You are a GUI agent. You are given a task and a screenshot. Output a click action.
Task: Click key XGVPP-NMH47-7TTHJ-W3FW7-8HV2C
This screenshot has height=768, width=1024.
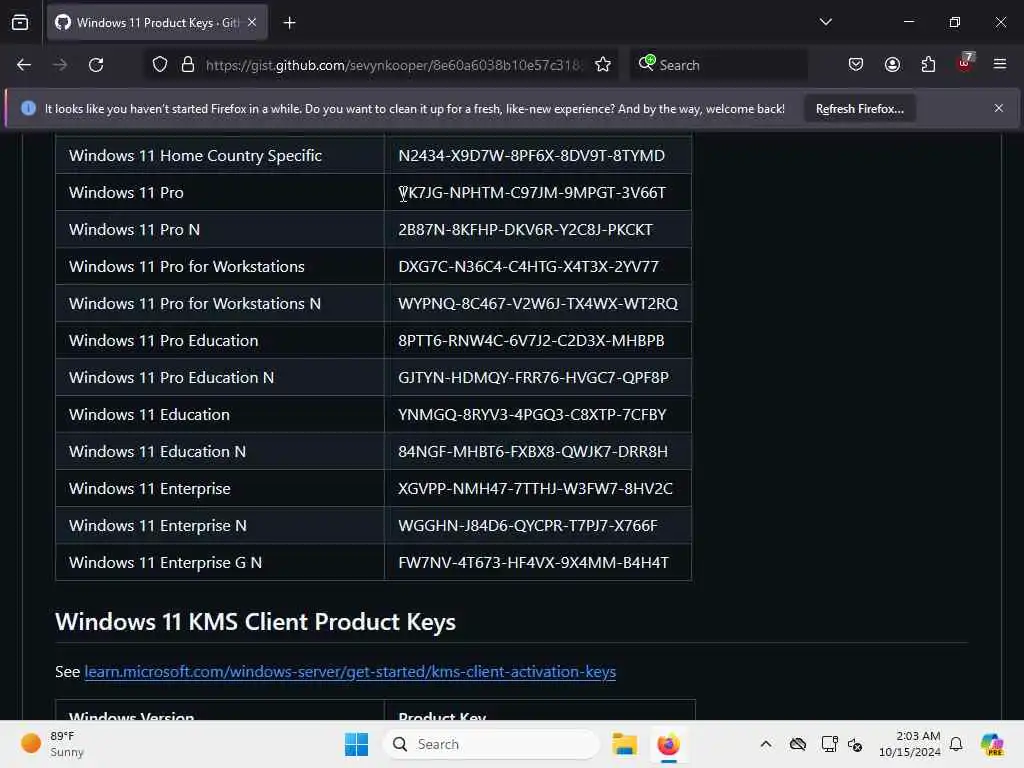536,488
